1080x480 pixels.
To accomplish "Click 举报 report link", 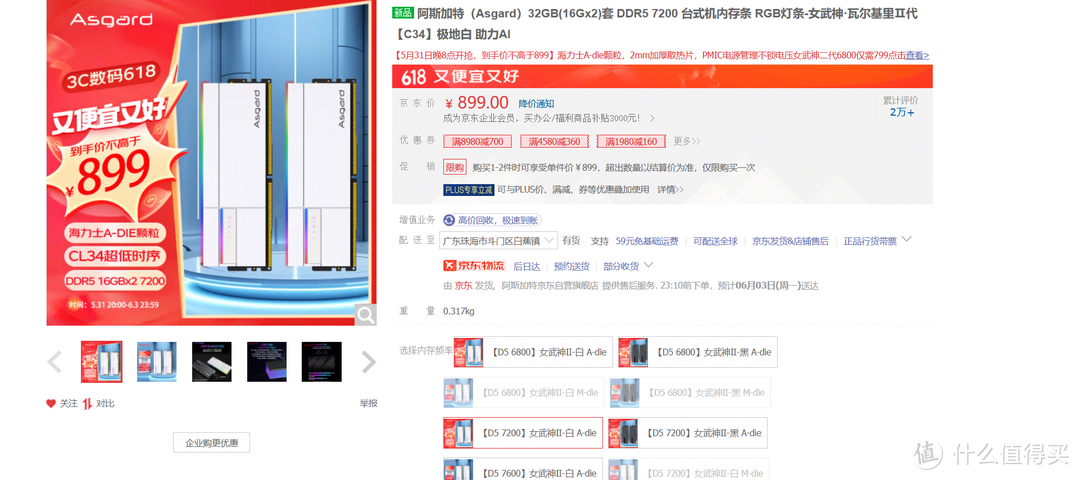I will (368, 404).
